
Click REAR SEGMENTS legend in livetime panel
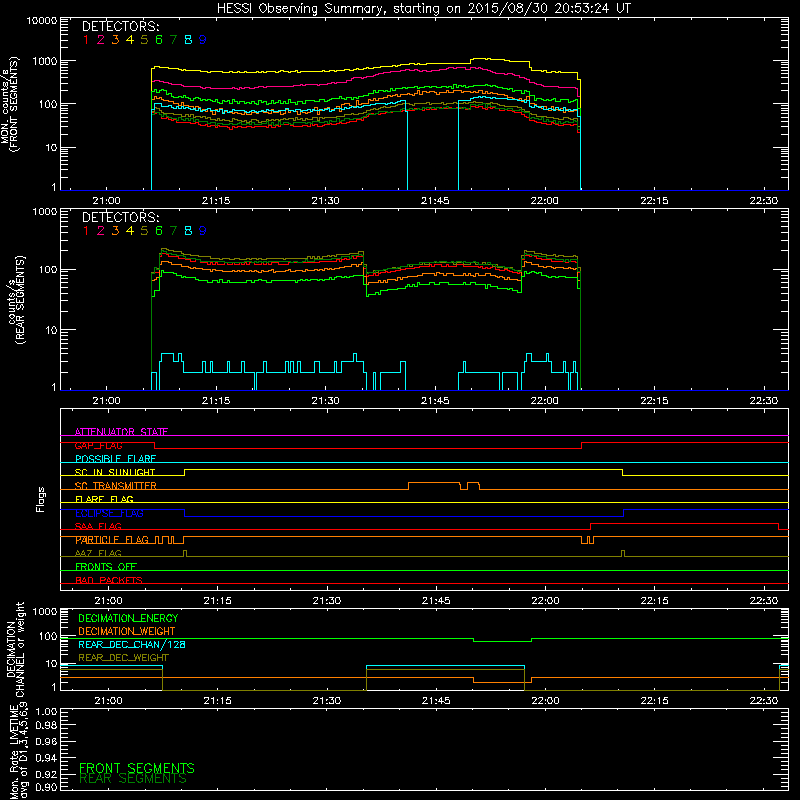133,779
